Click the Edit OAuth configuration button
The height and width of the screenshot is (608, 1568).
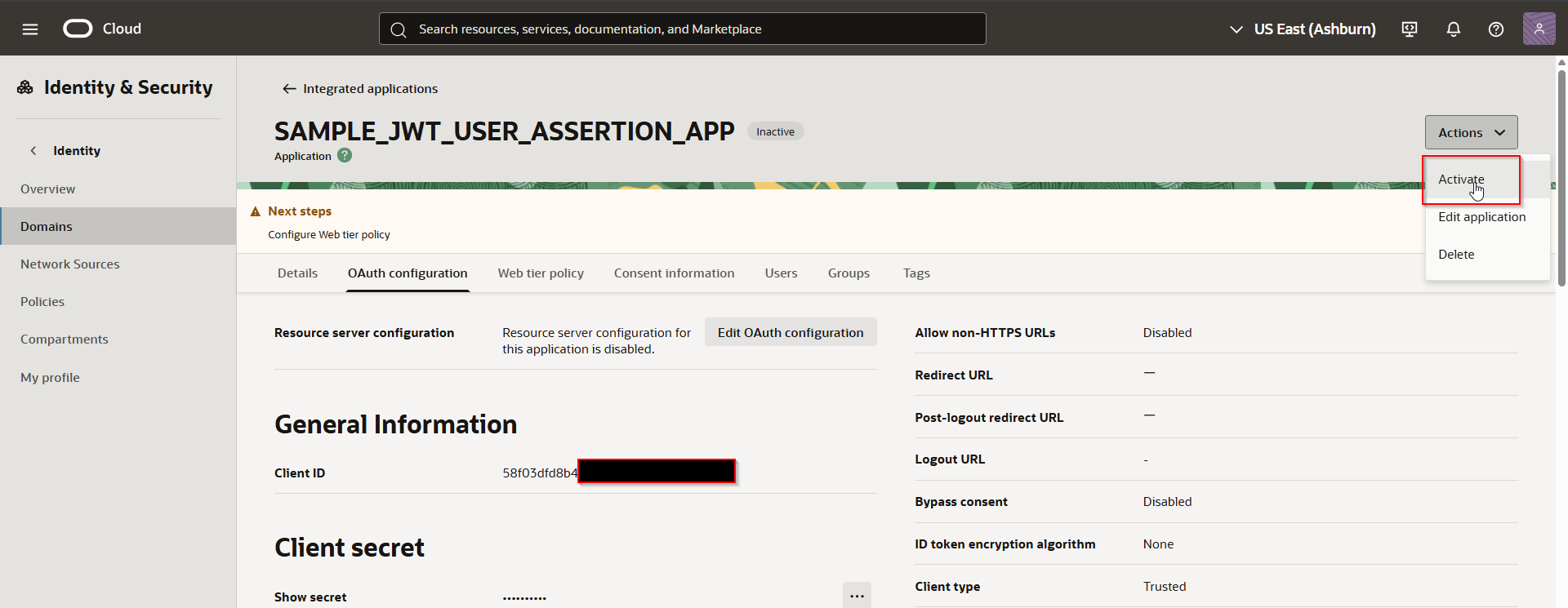point(790,332)
